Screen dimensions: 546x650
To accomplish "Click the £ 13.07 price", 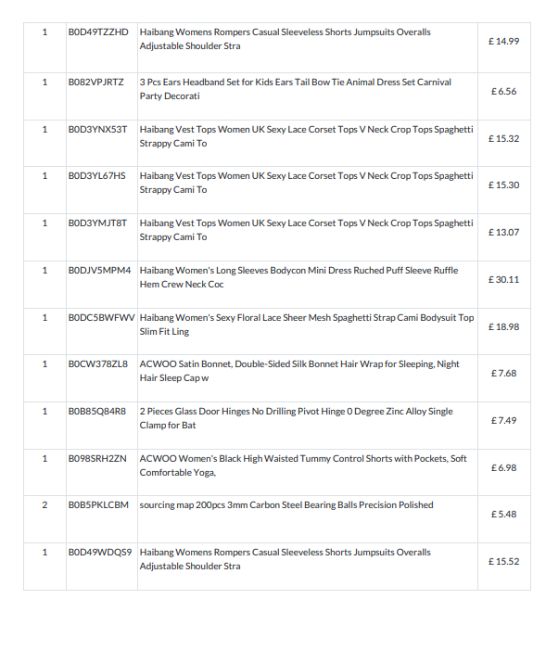I will point(503,232).
